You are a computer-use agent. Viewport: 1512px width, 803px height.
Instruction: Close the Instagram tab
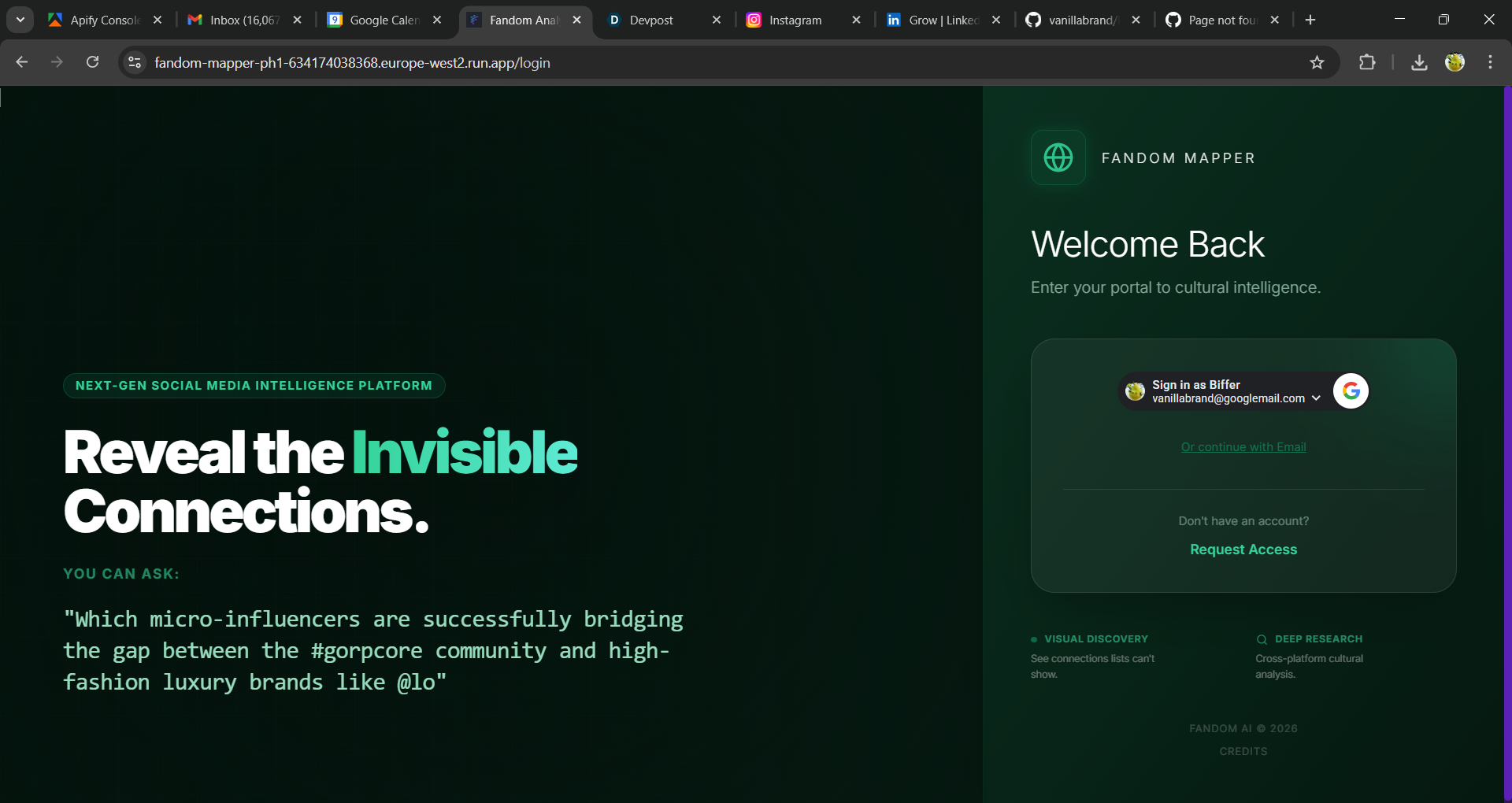tap(856, 20)
